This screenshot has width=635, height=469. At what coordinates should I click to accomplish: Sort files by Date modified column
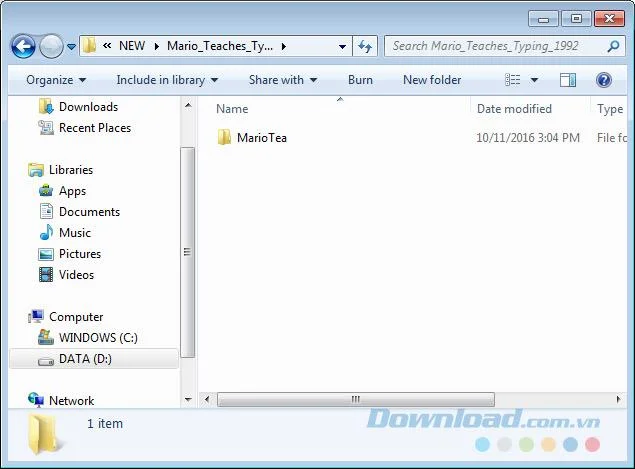pyautogui.click(x=514, y=109)
